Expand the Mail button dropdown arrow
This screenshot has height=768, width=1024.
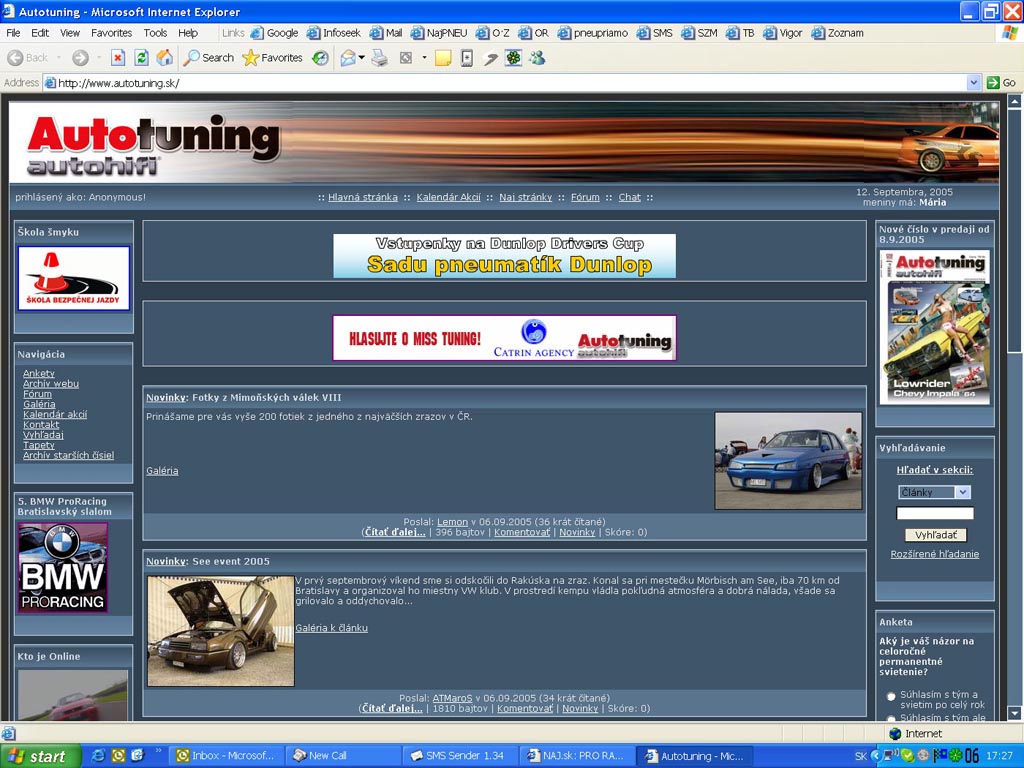coord(361,58)
